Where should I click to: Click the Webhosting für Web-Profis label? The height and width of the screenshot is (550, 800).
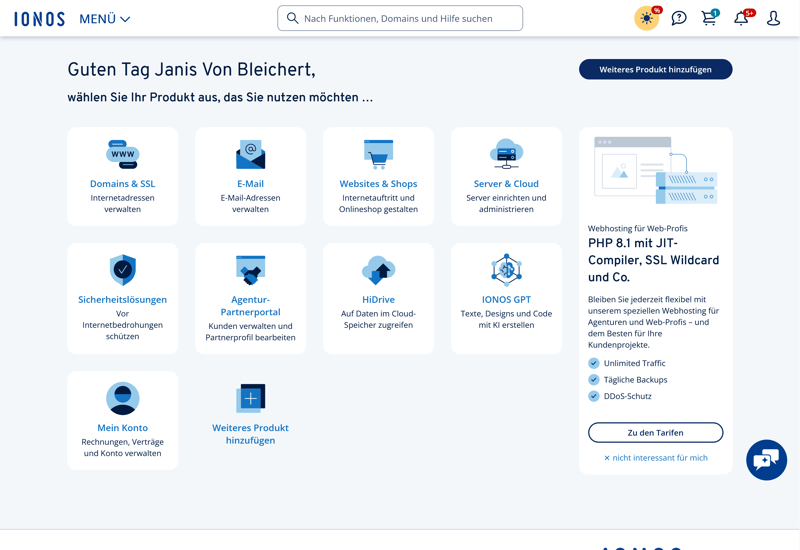pos(638,228)
